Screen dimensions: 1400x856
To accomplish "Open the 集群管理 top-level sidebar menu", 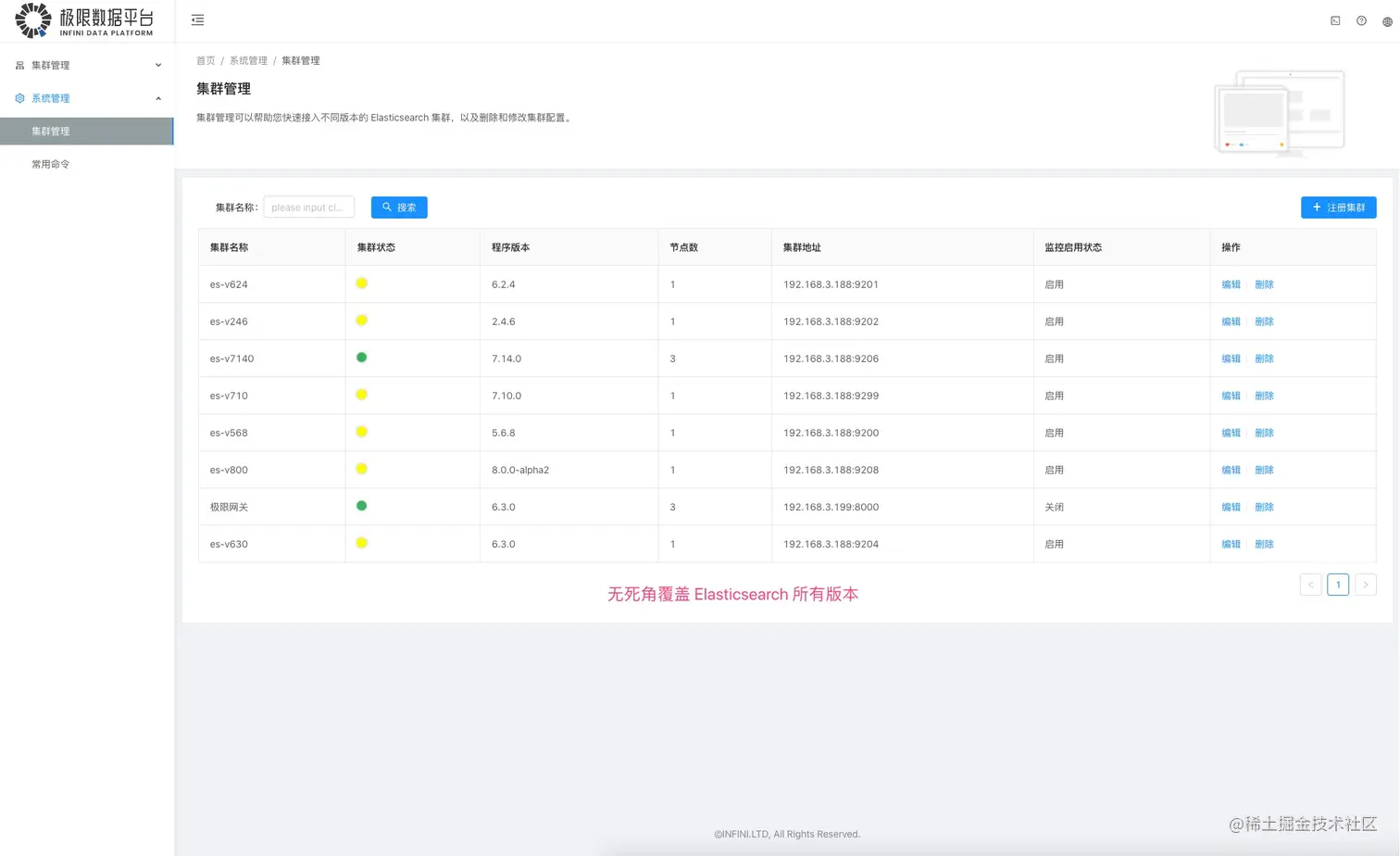I will (86, 65).
